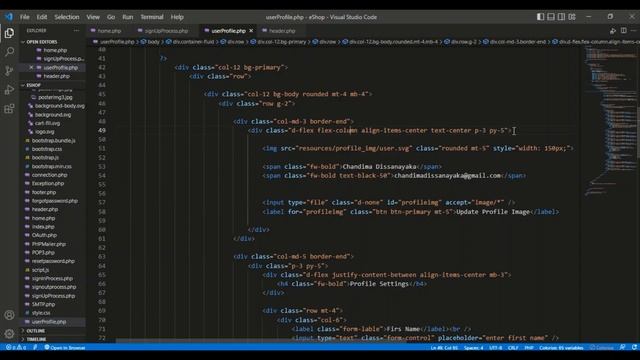Viewport: 640px width, 360px height.
Task: Collapse the ESHOP folder section
Action: click(x=33, y=85)
